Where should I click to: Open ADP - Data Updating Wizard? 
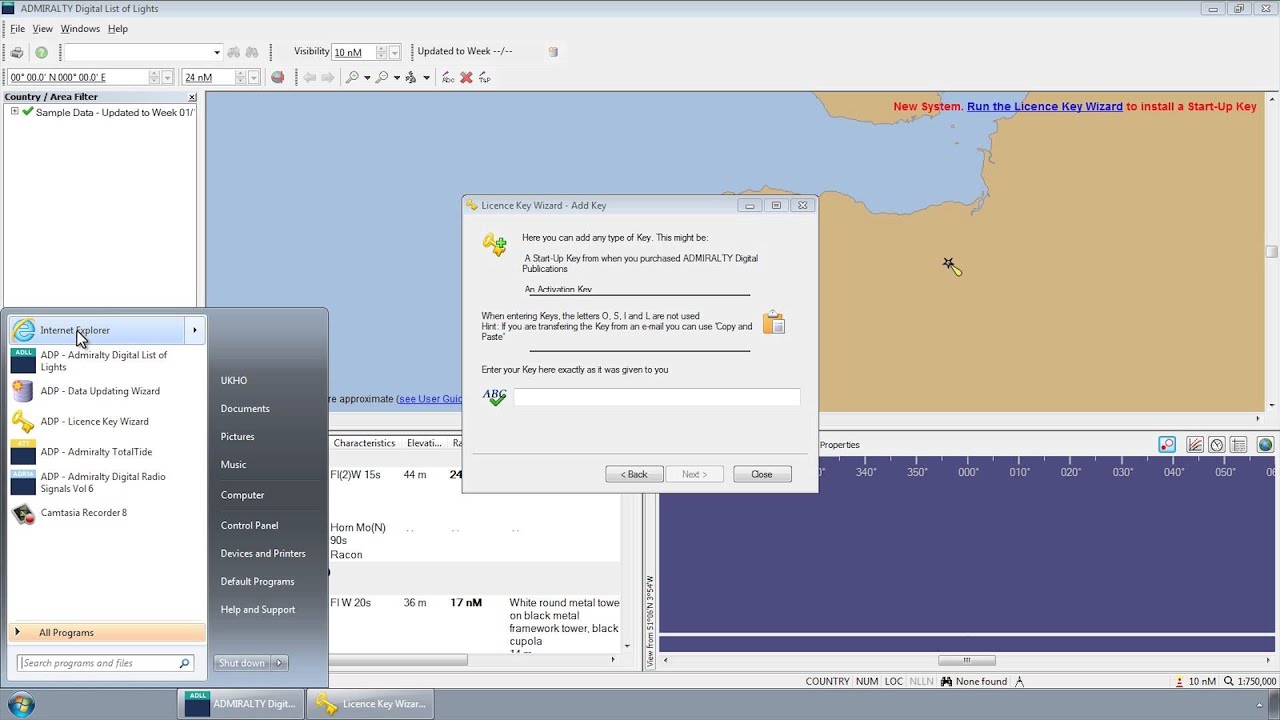(x=107, y=391)
